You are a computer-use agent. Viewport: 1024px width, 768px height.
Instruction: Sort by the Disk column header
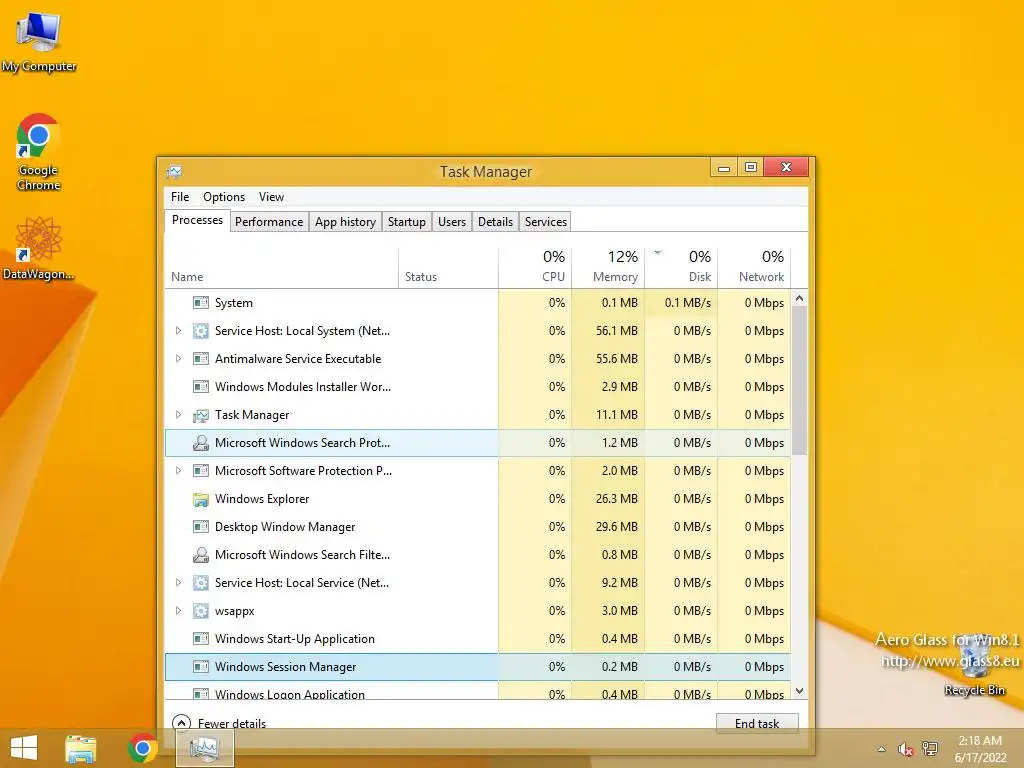point(681,268)
